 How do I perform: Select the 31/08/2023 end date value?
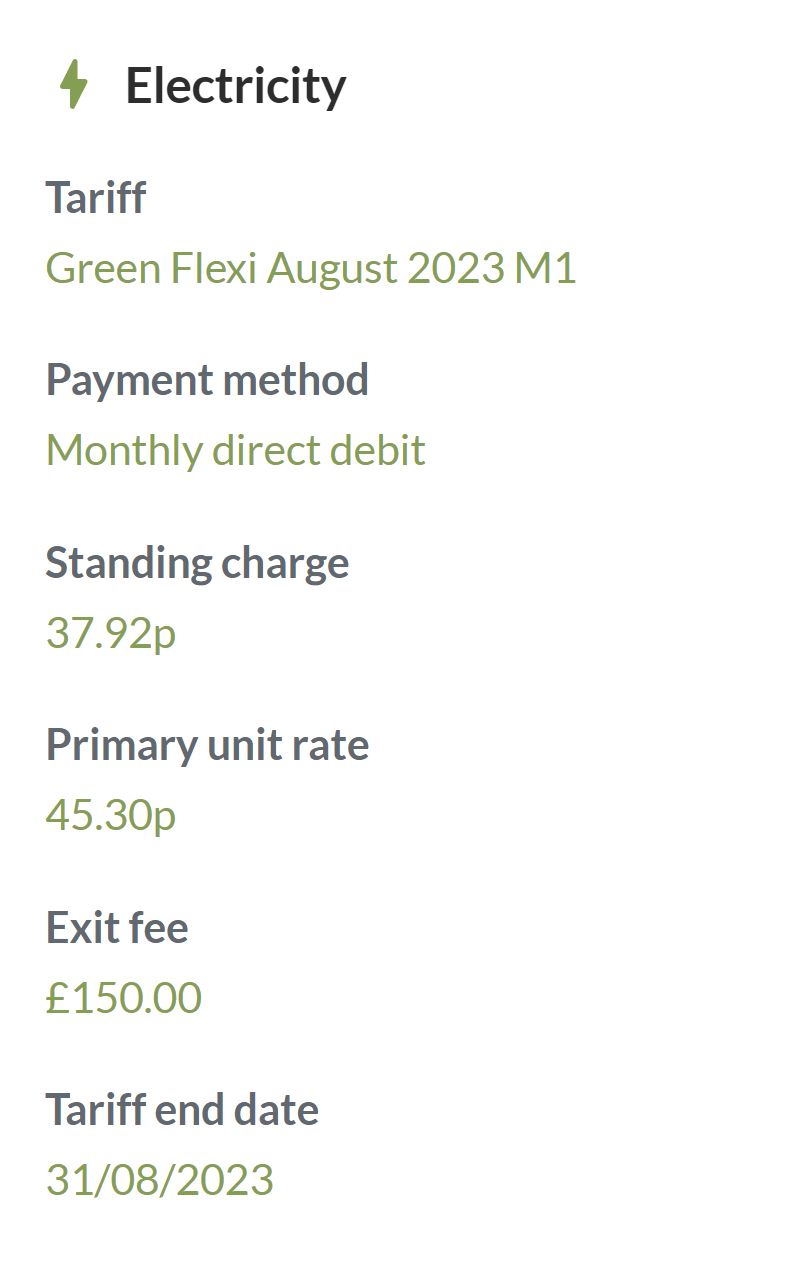tap(160, 1180)
